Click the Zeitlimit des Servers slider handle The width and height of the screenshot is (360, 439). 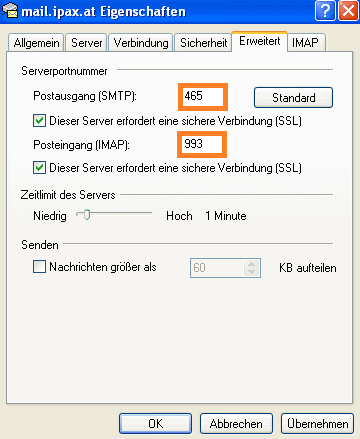(87, 215)
